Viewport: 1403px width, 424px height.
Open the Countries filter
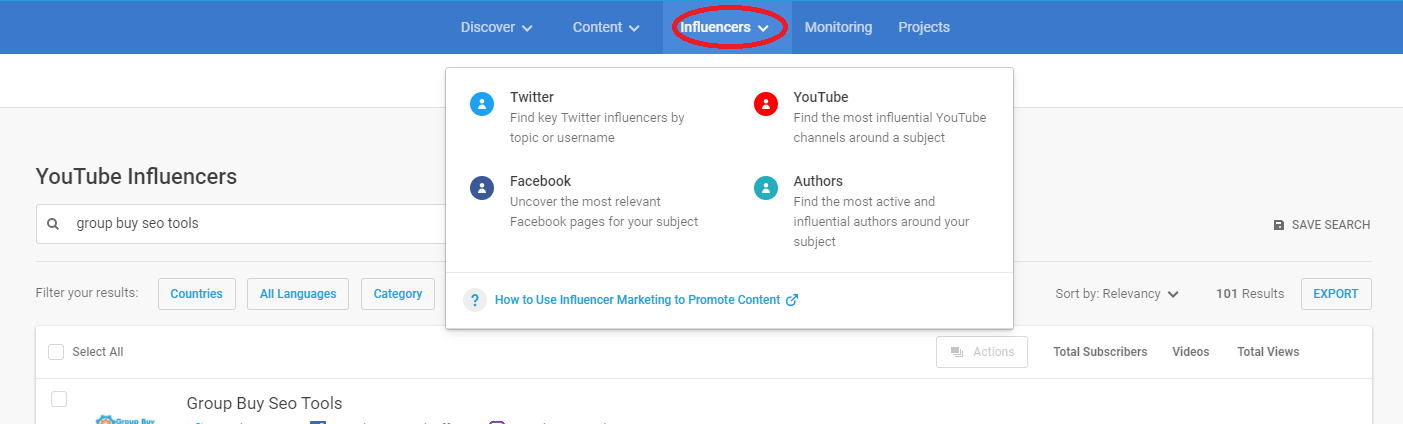point(197,294)
